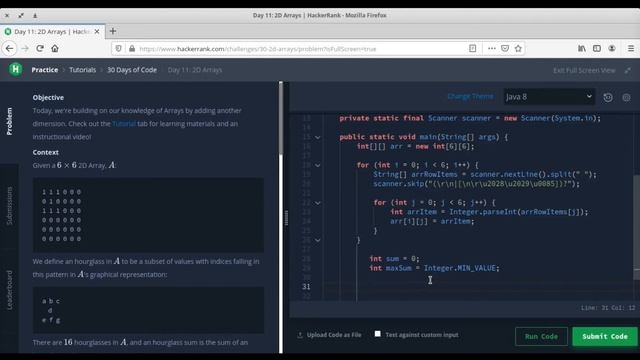Show sidebars icon in toolbar
Image resolution: width=640 pixels, height=360 pixels.
[x=597, y=49]
